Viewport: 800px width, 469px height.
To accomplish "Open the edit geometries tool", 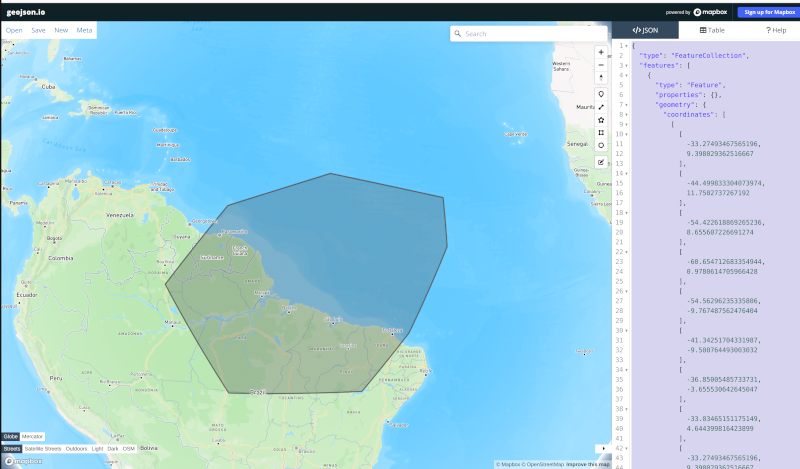I will [x=601, y=162].
